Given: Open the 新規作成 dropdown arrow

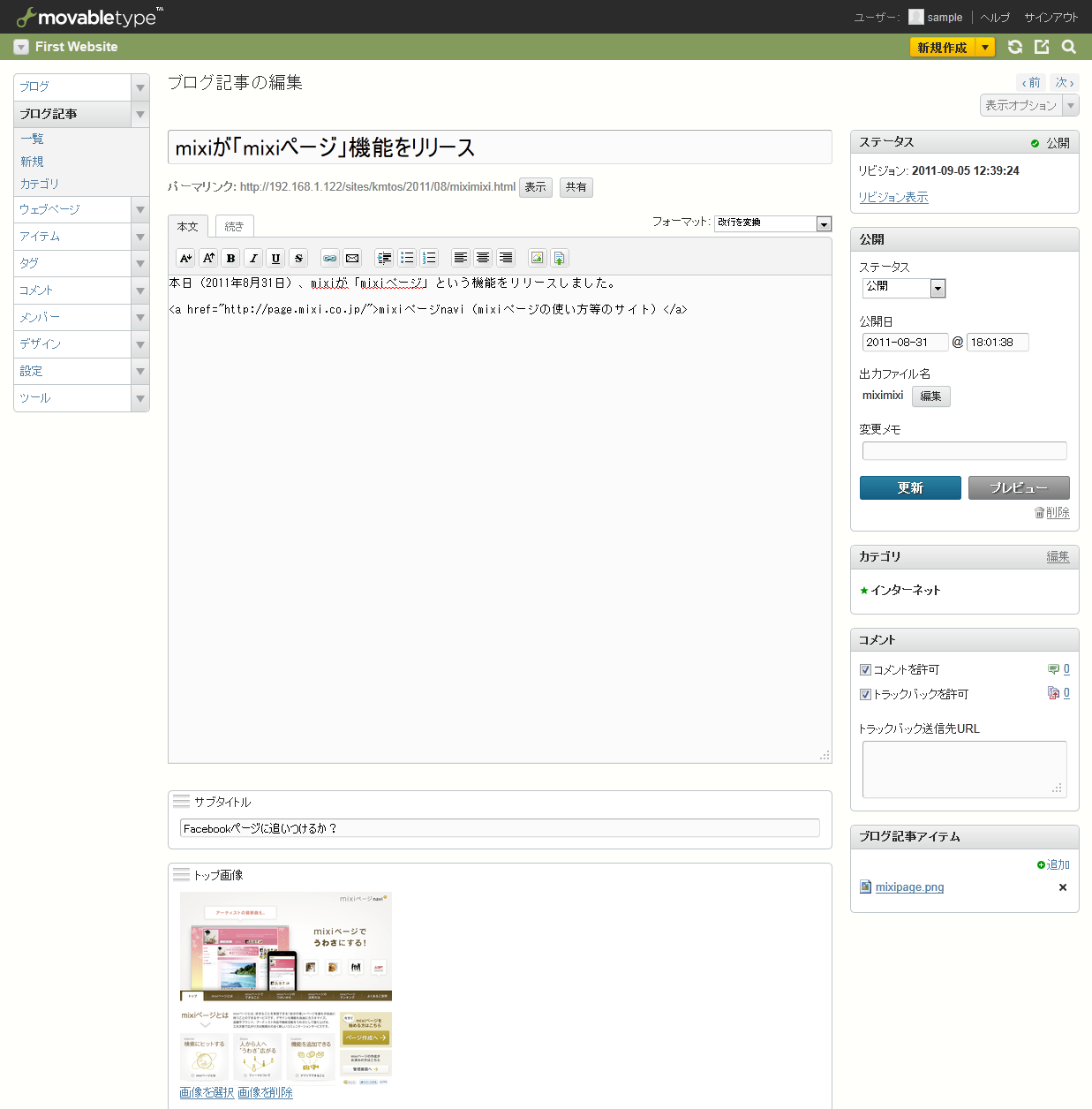Looking at the screenshot, I should (x=985, y=48).
